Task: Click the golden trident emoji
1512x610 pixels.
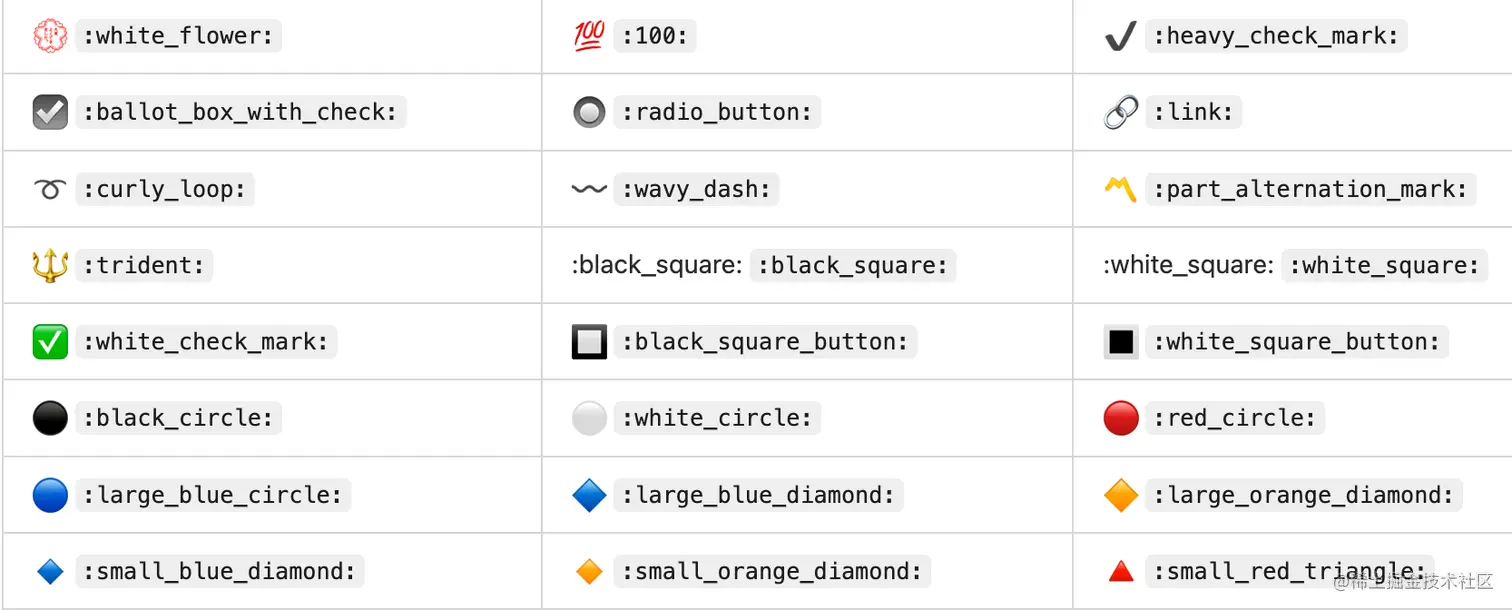Action: coord(50,265)
